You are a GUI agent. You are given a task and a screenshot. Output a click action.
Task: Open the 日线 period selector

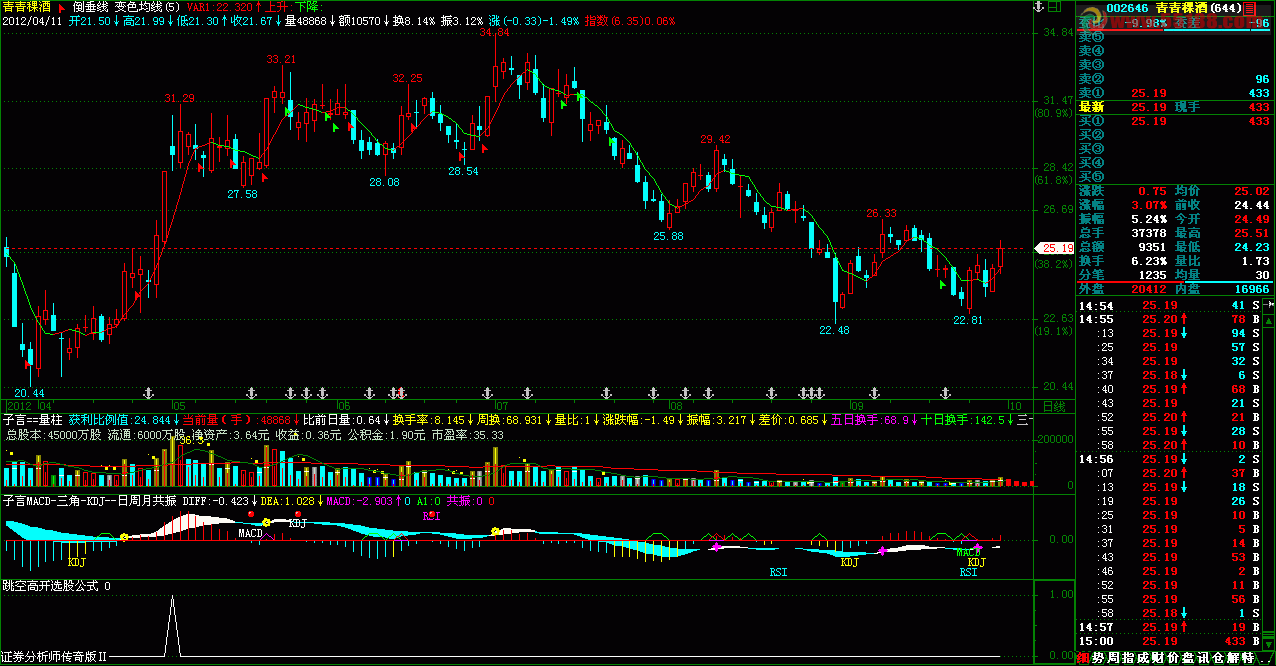click(x=1054, y=407)
